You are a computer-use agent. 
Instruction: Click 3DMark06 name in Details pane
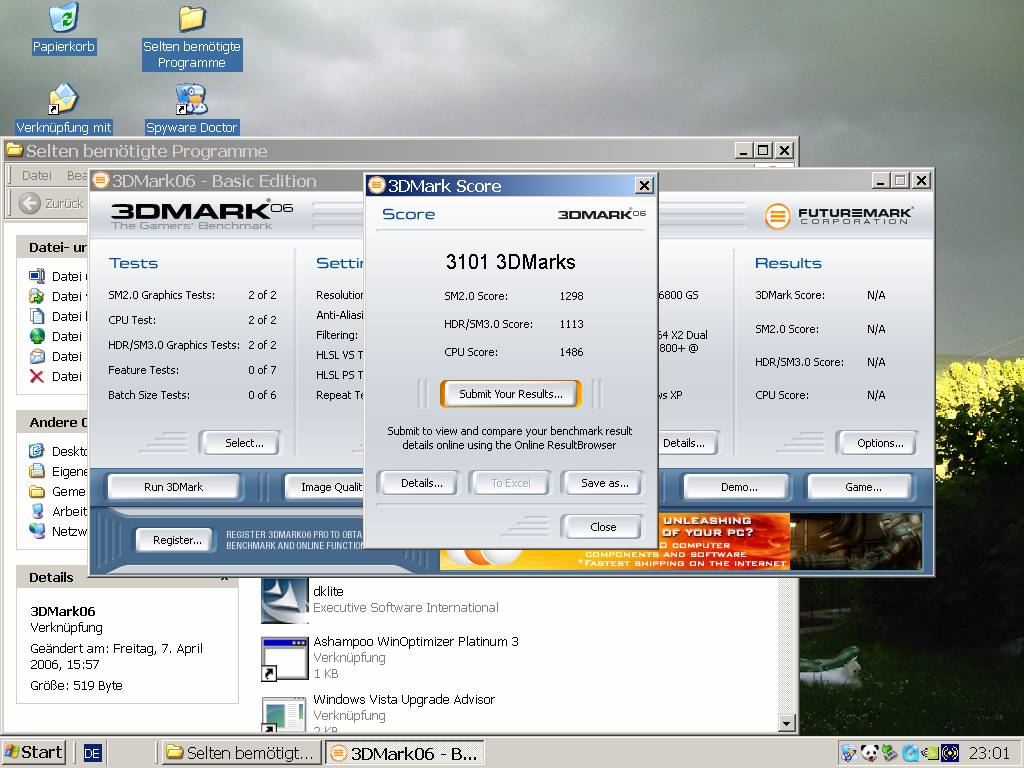point(63,611)
